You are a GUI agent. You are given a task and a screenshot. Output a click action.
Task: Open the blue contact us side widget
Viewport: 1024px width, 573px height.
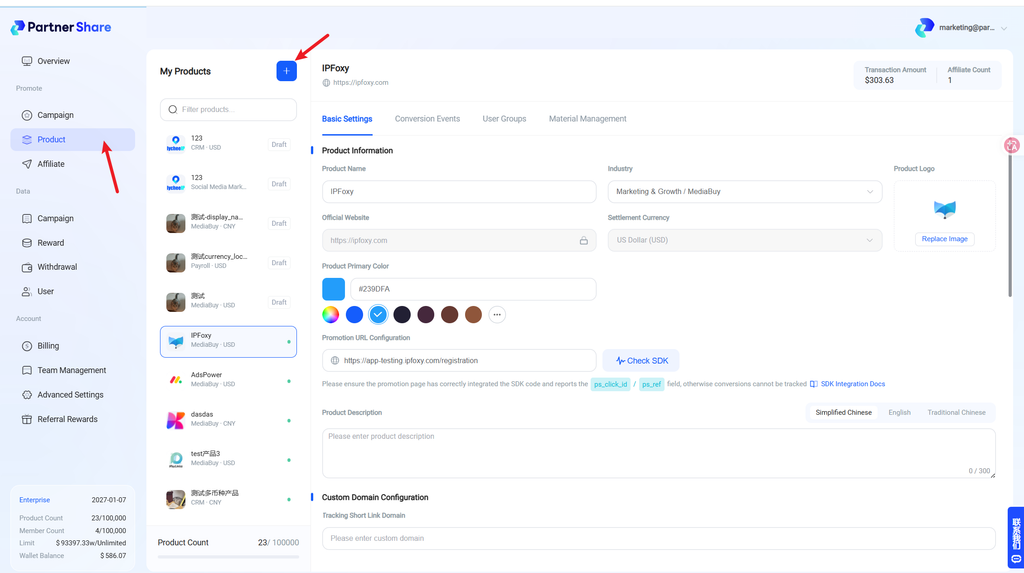point(1016,538)
